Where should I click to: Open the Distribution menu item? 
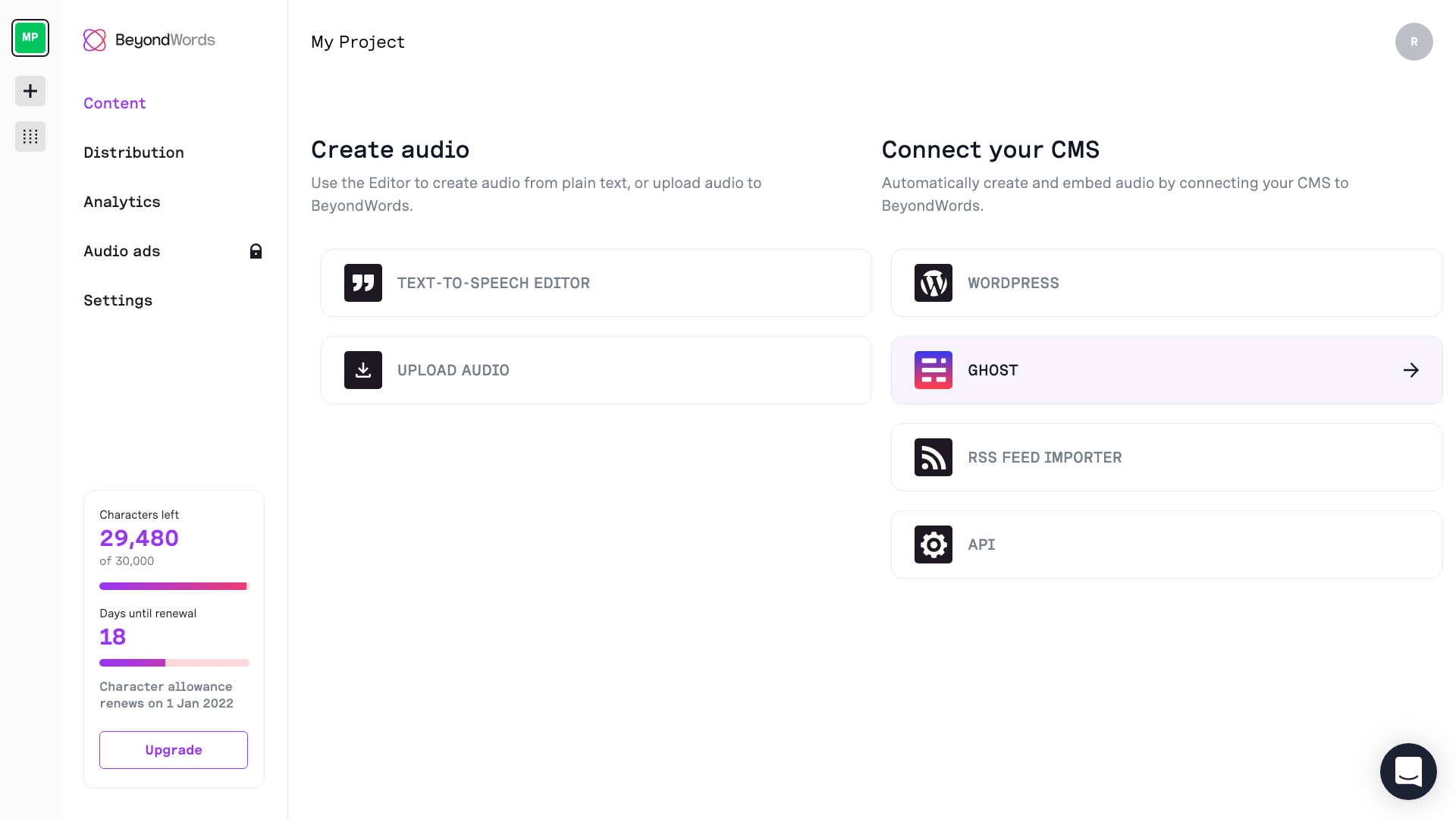[x=133, y=152]
